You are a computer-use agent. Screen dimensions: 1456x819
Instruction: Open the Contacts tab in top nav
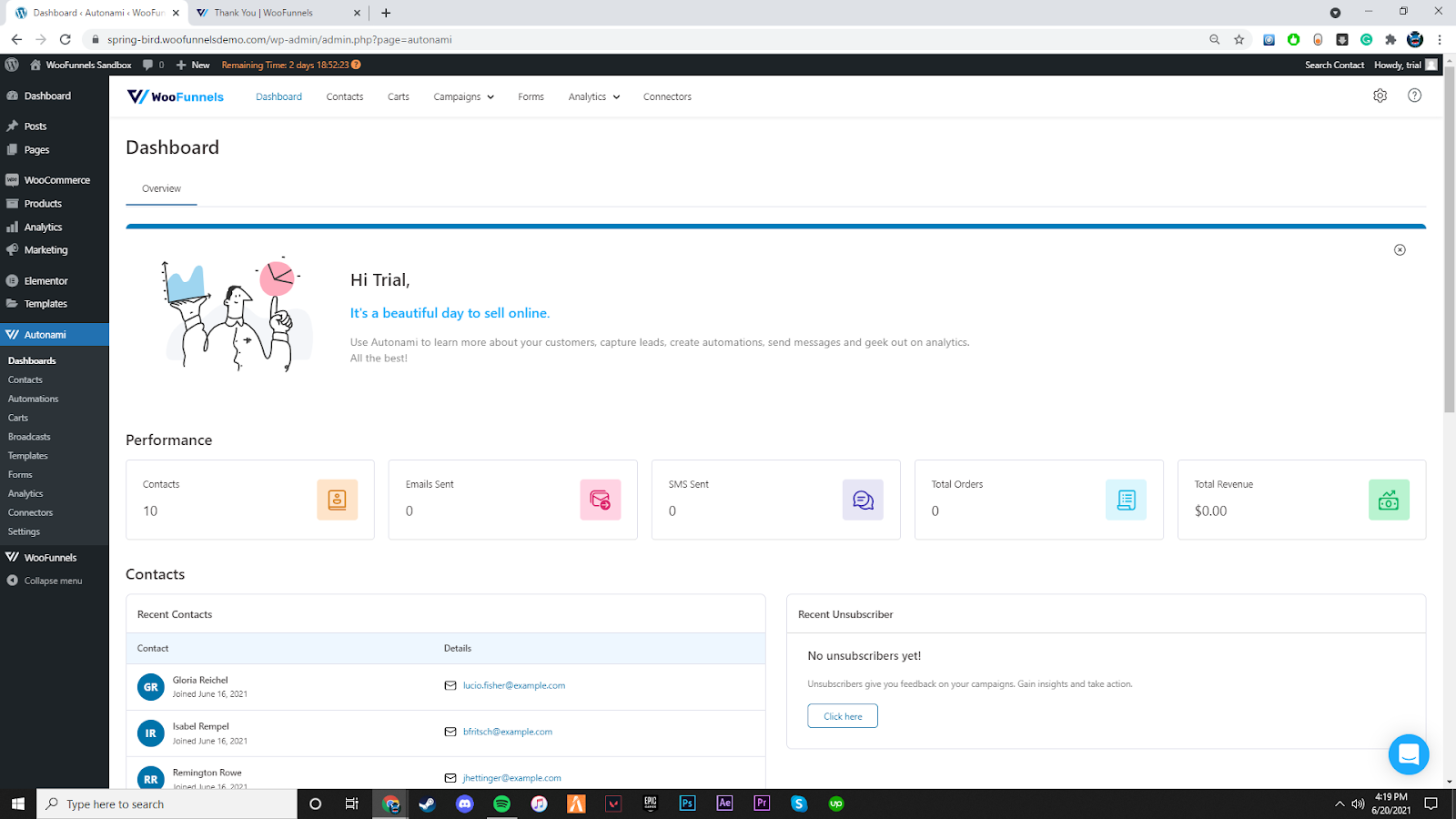(x=345, y=96)
